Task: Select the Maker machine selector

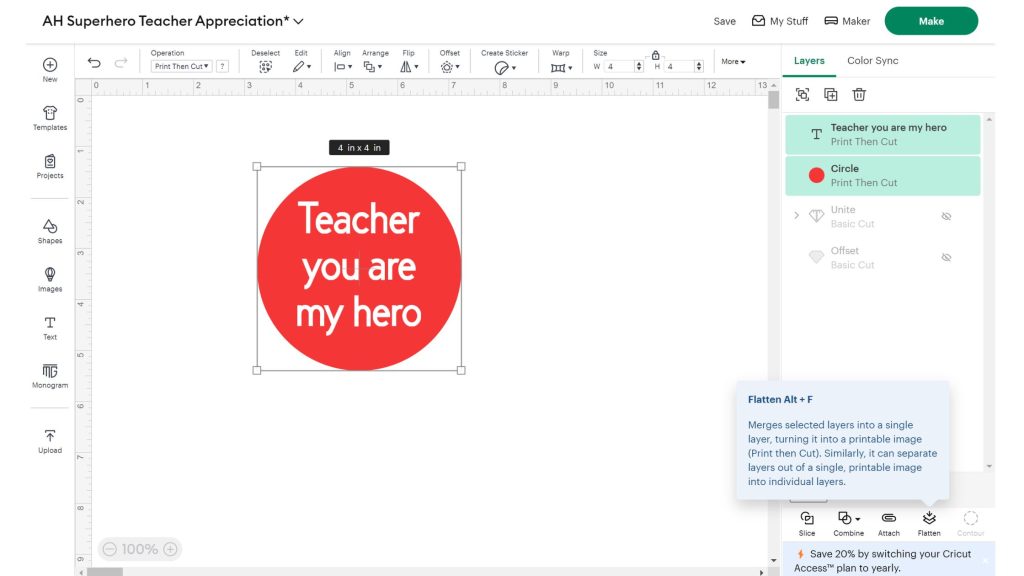Action: pos(847,21)
